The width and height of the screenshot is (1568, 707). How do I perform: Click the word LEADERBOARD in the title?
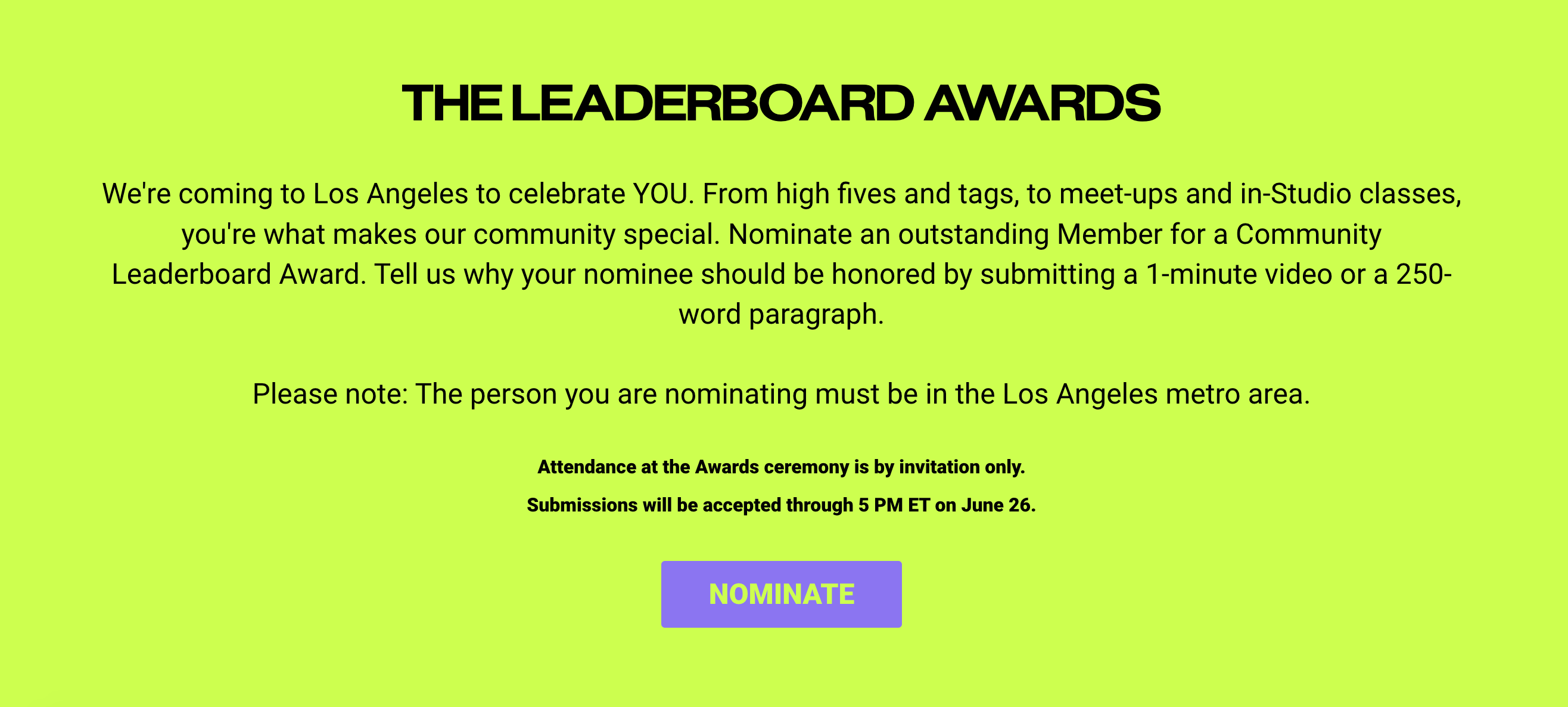pos(712,103)
